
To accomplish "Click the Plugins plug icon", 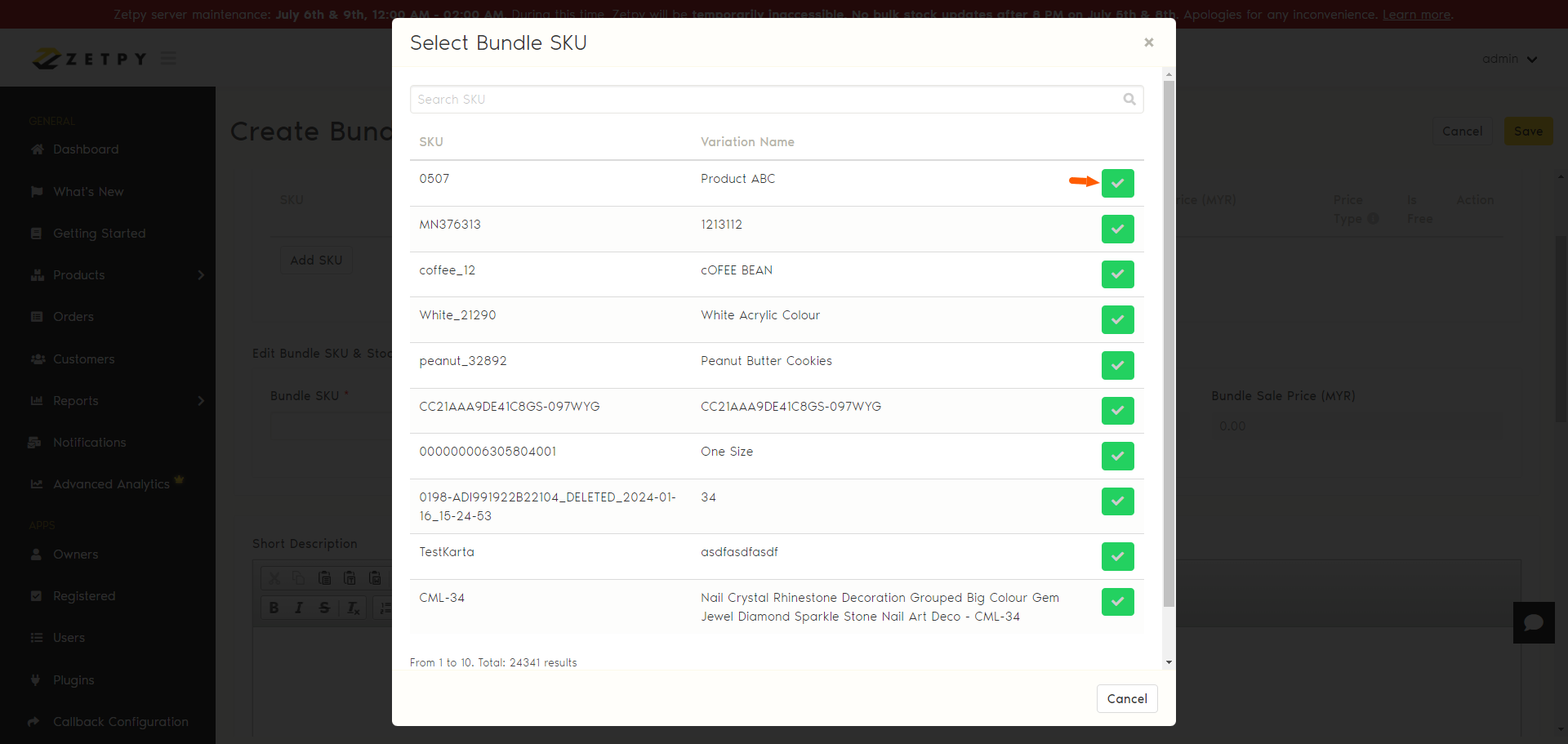I will coord(35,679).
